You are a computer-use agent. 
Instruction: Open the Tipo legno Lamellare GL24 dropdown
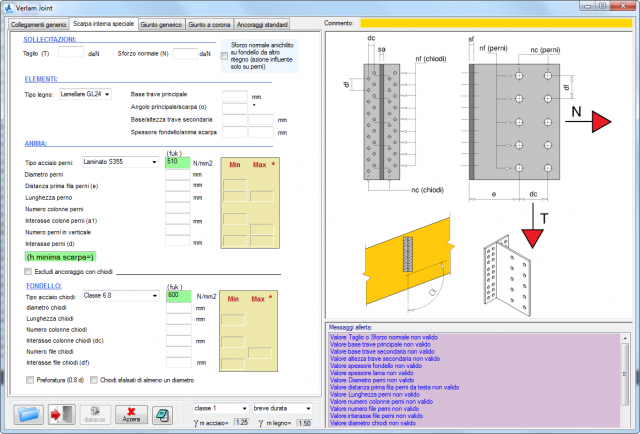(x=87, y=94)
